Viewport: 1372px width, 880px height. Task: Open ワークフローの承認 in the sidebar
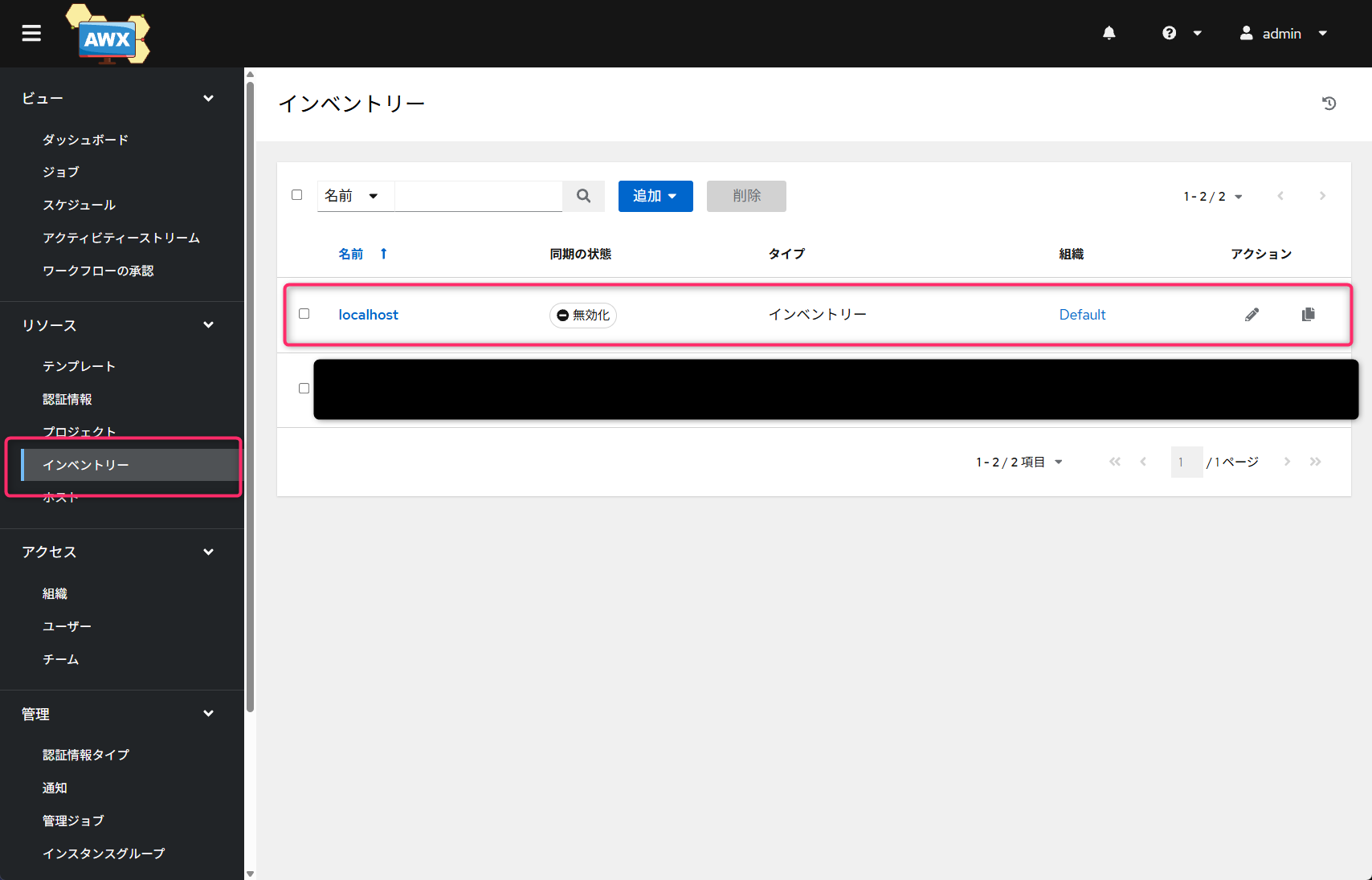pyautogui.click(x=98, y=271)
